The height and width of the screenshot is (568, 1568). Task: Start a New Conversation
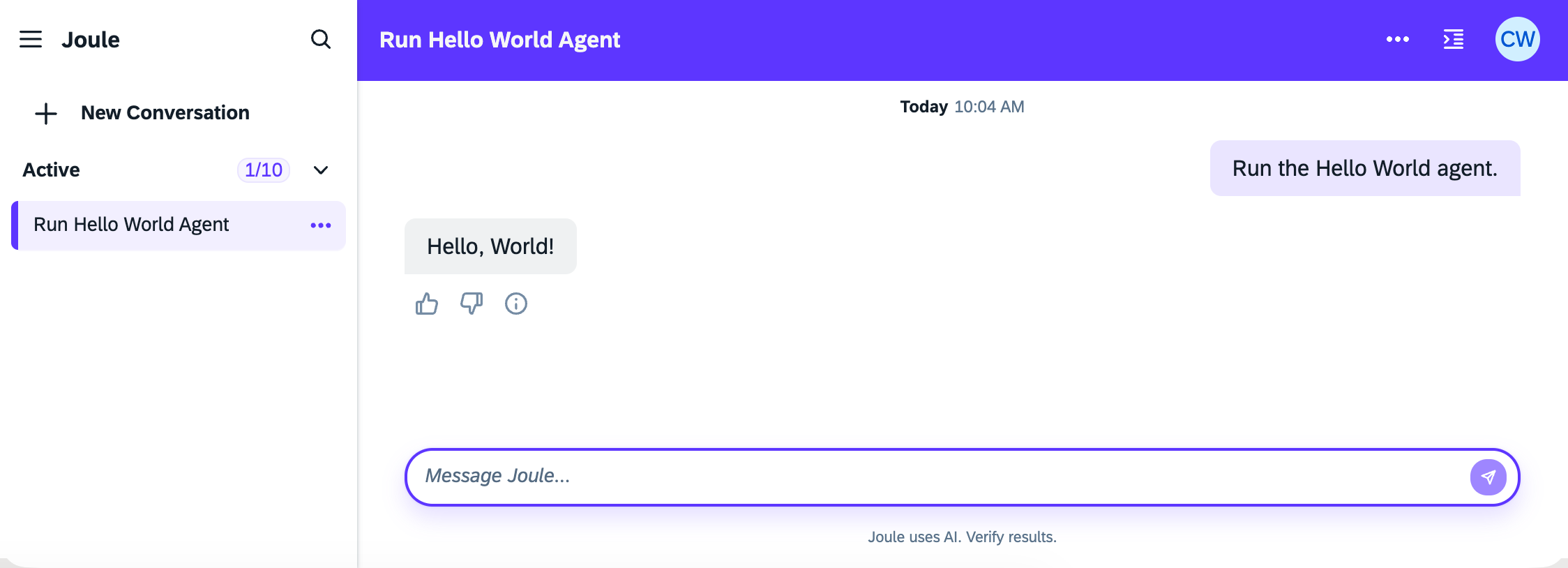tap(165, 113)
